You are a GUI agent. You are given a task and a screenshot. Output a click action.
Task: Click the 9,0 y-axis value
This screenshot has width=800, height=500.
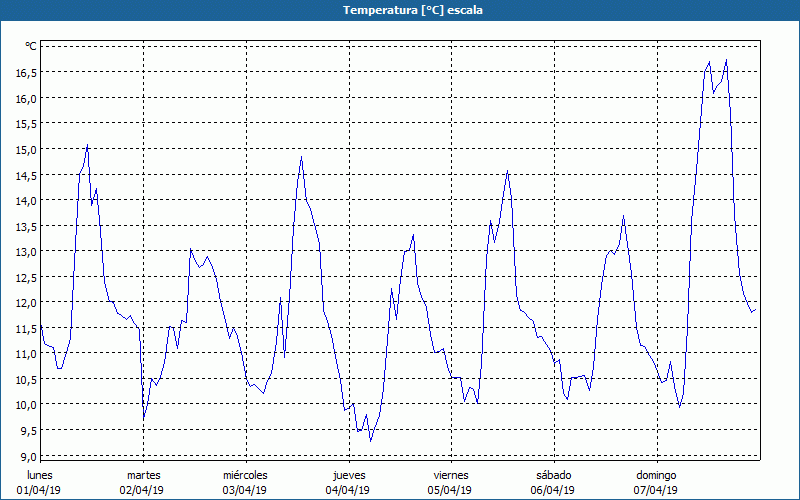tap(29, 456)
